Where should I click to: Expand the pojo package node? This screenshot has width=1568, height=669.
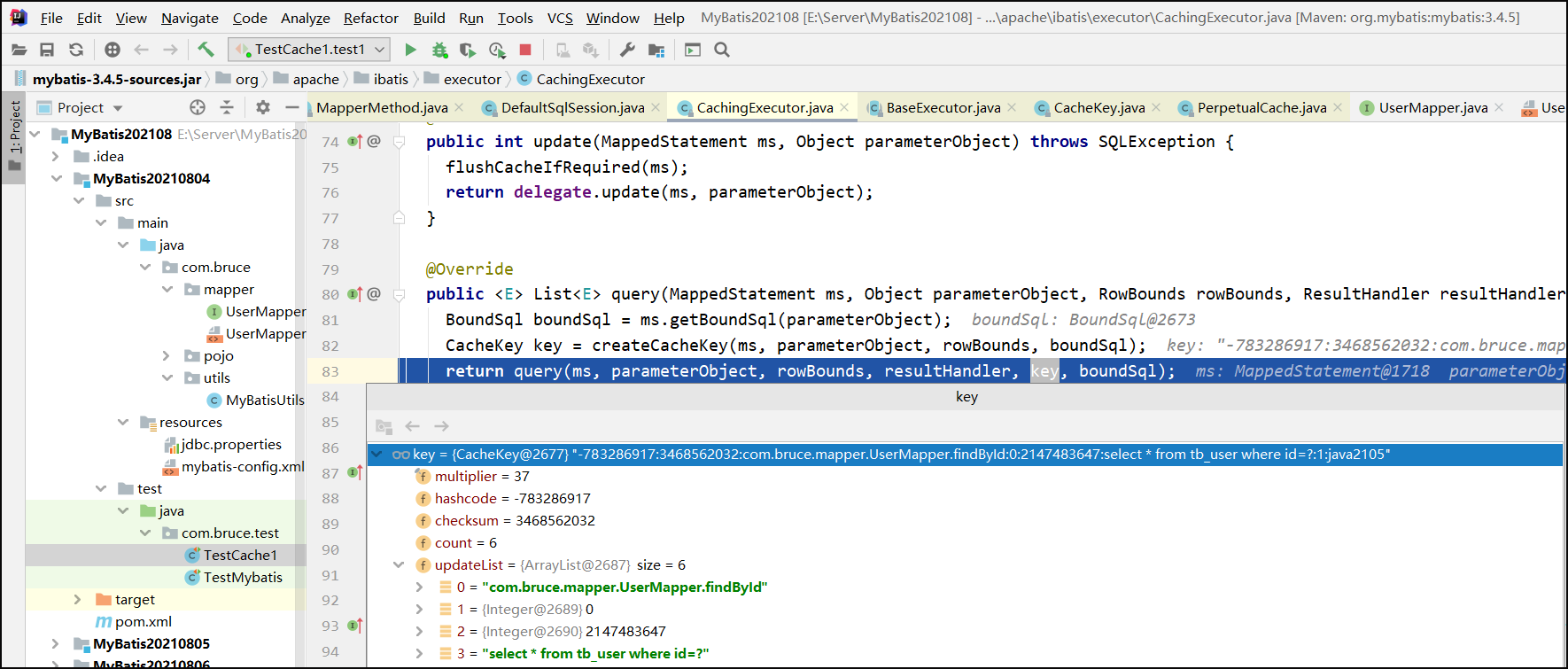(166, 355)
